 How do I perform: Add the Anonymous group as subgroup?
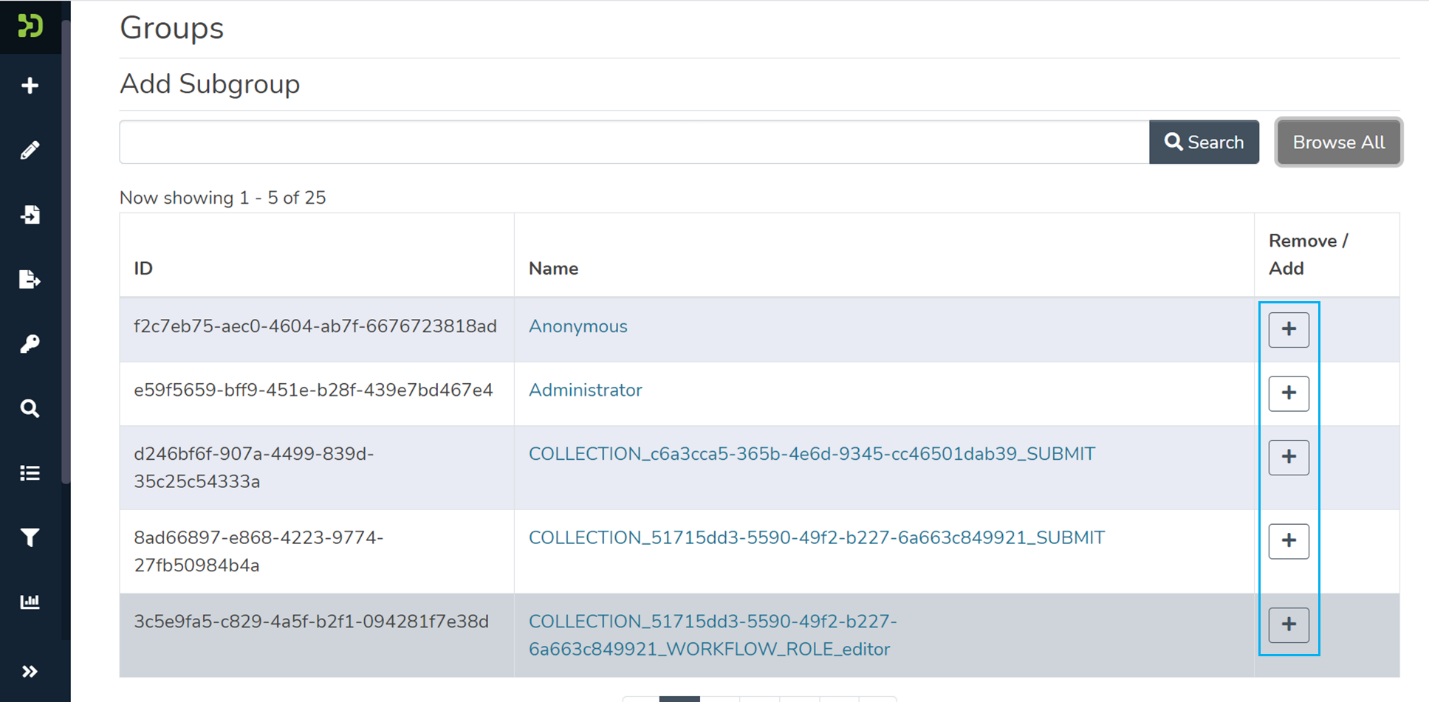pos(1288,329)
